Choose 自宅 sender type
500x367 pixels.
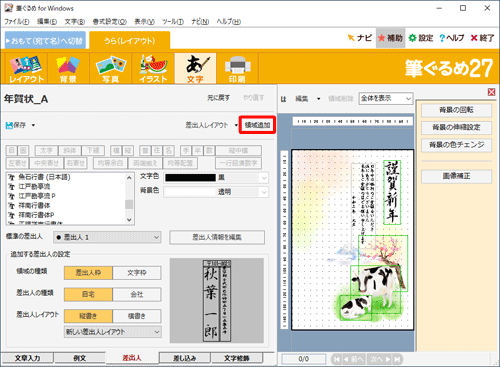[88, 294]
